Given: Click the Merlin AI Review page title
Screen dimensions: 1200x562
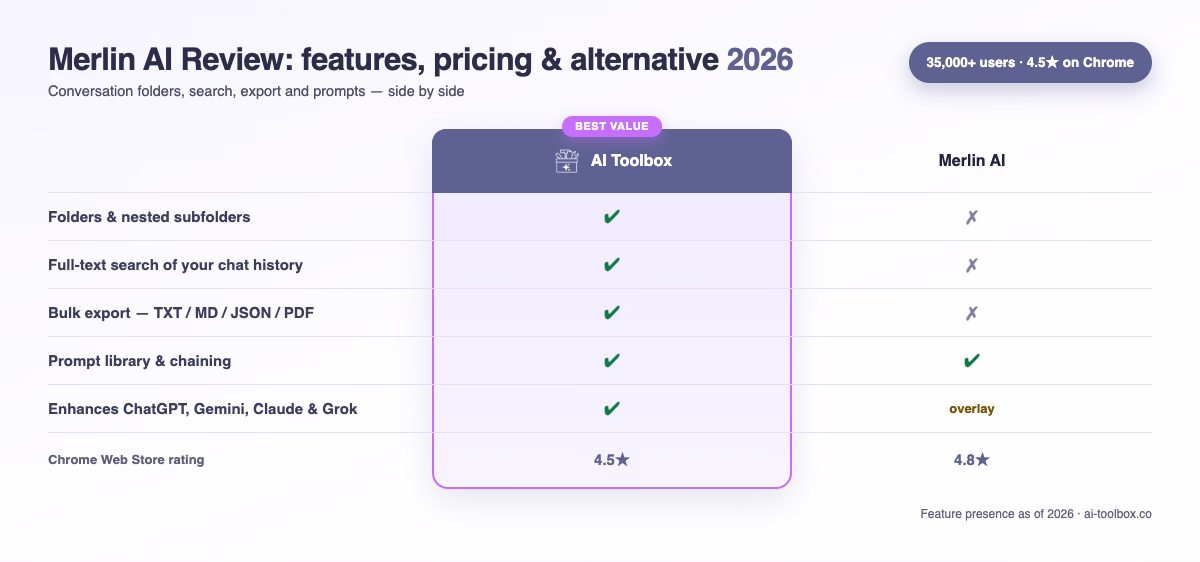Looking at the screenshot, I should [x=420, y=60].
